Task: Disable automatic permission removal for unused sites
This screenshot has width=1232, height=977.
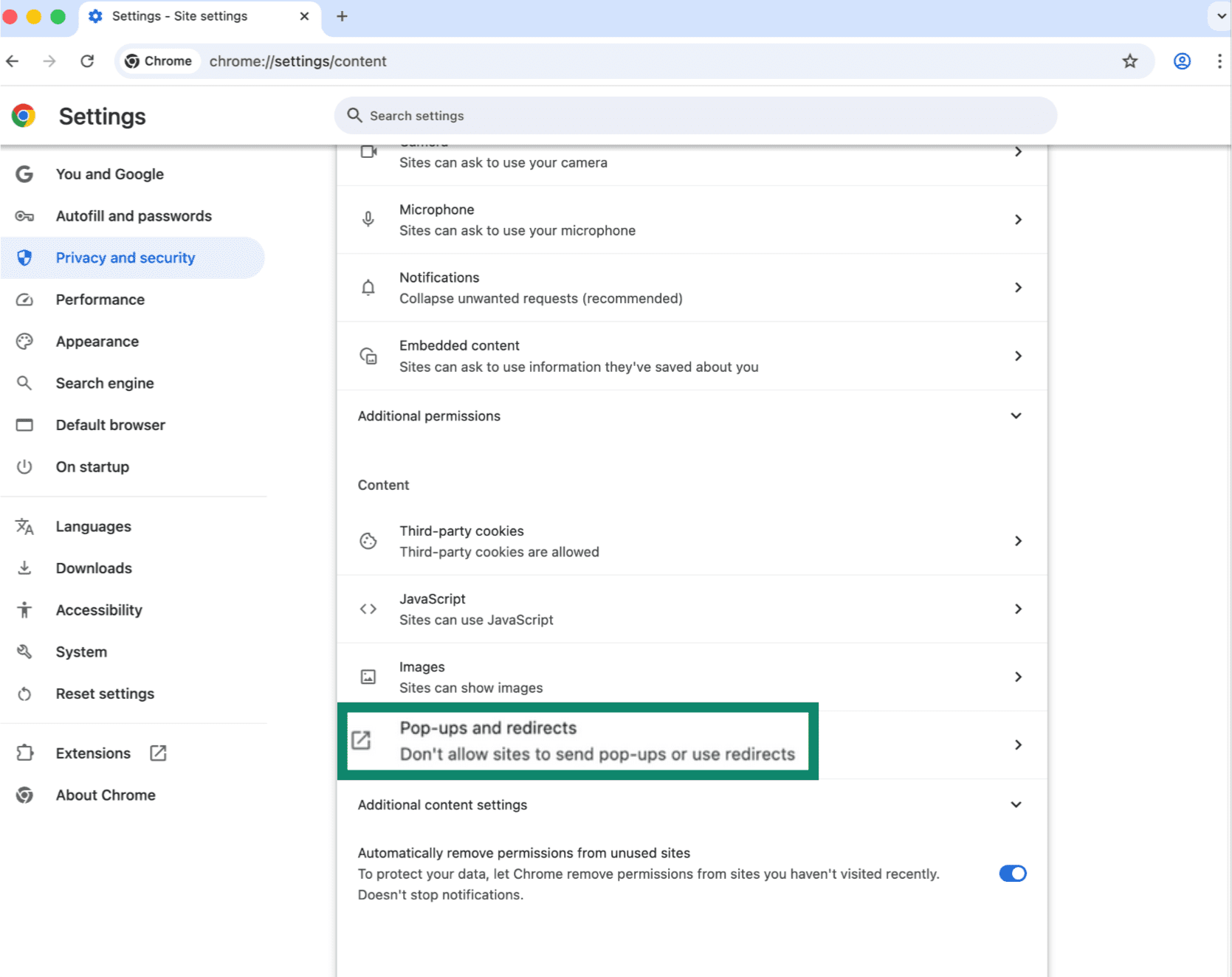Action: [1012, 873]
